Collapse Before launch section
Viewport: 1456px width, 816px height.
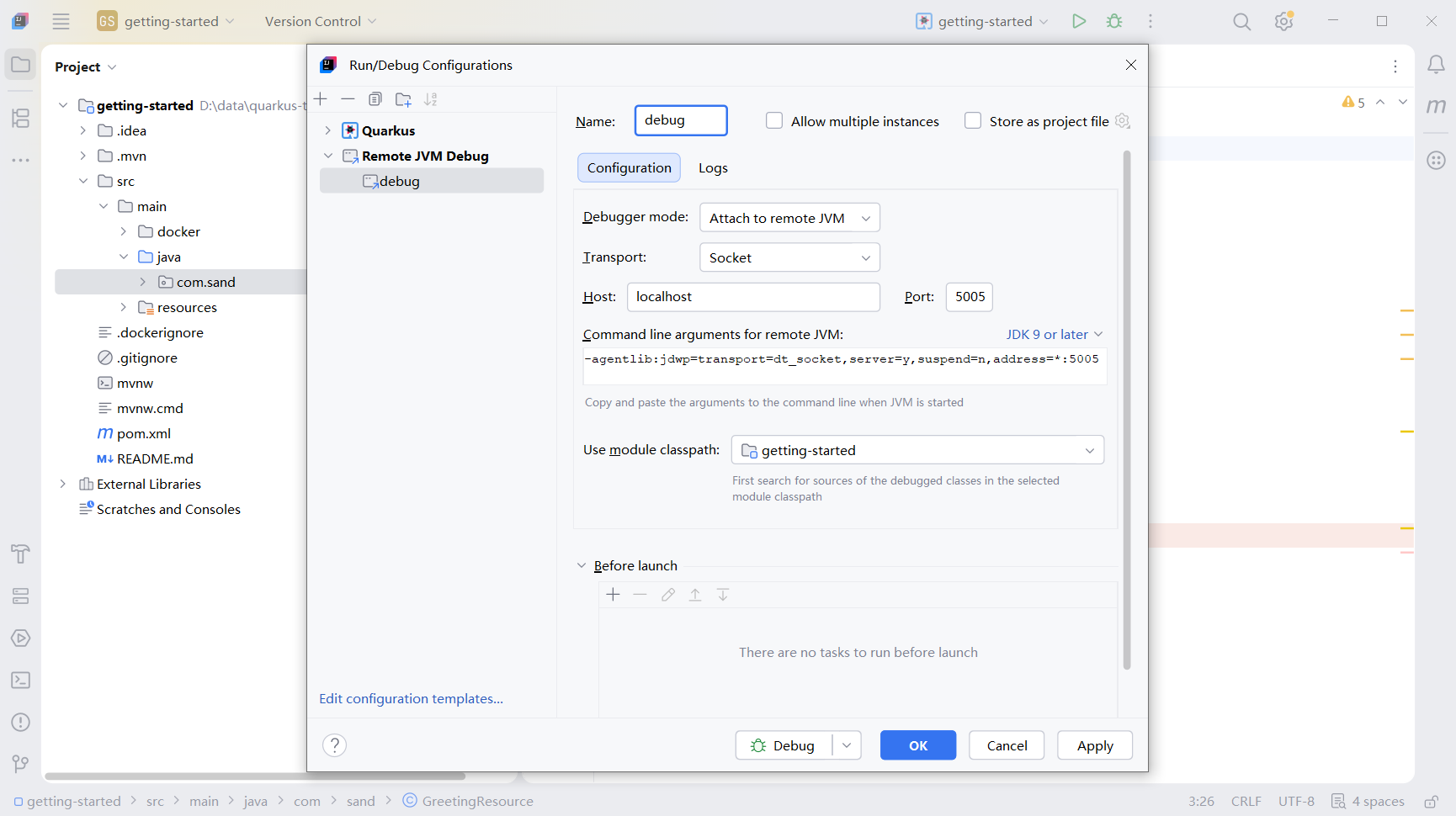point(581,565)
